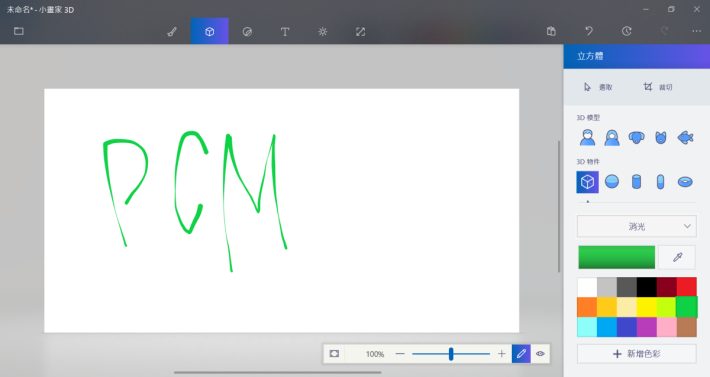
Task: Toggle the view-reset button beside 100%
Action: [x=334, y=354]
